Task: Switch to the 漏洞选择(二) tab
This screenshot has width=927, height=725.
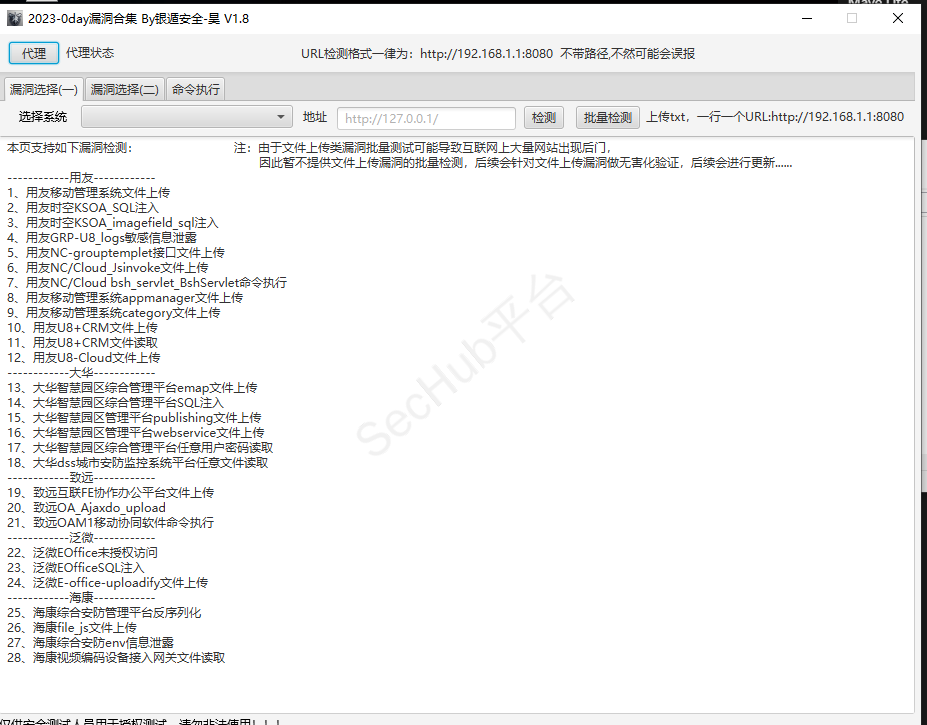Action: tap(124, 88)
